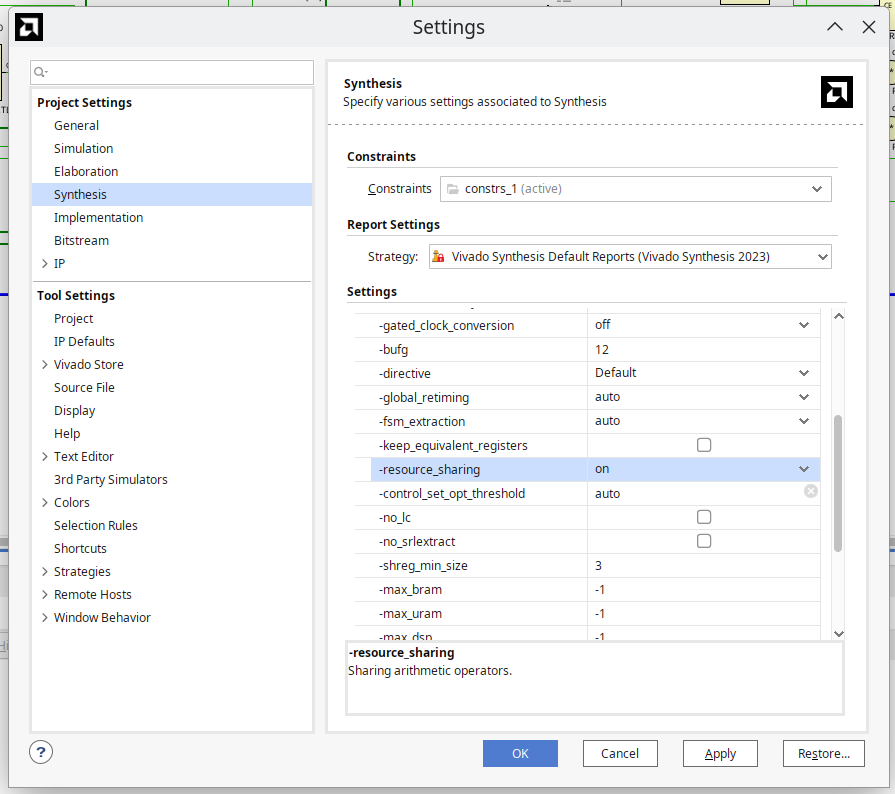Open Bitstream project settings
This screenshot has width=895, height=794.
point(82,241)
